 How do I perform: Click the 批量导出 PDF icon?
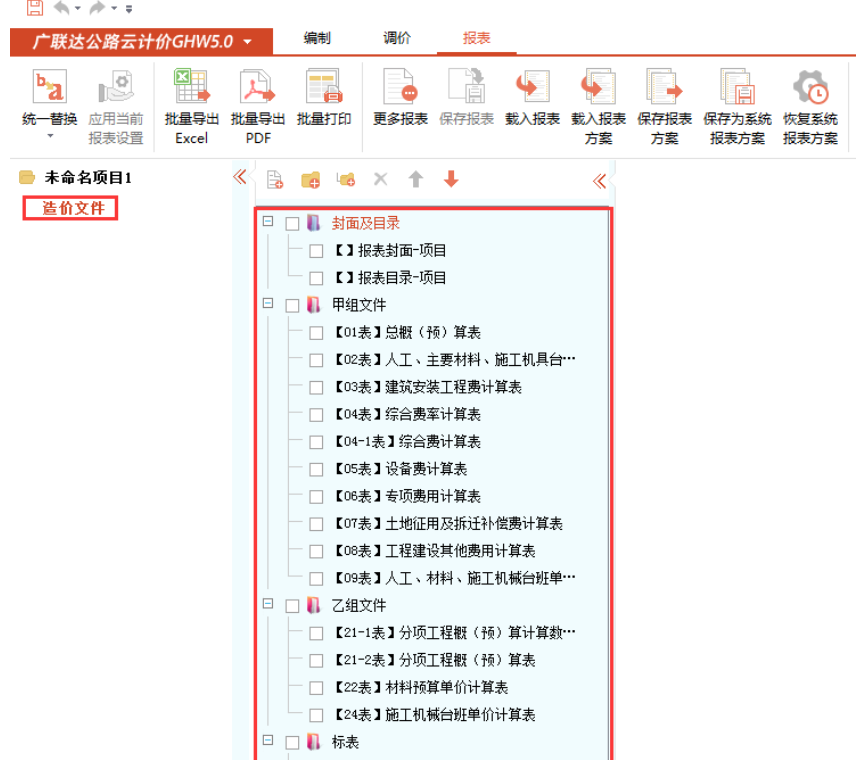tap(258, 89)
